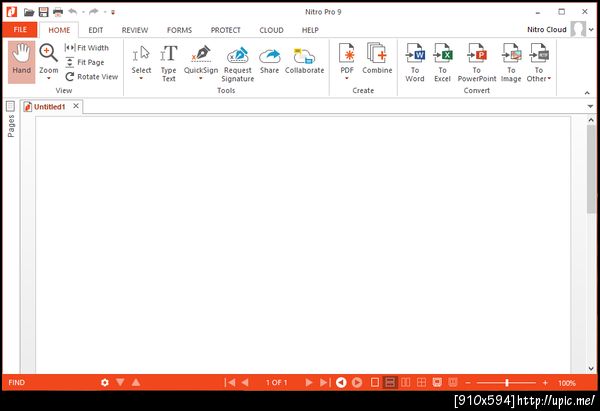Toggle full screen view mode
This screenshot has height=411, width=600.
tap(437, 382)
